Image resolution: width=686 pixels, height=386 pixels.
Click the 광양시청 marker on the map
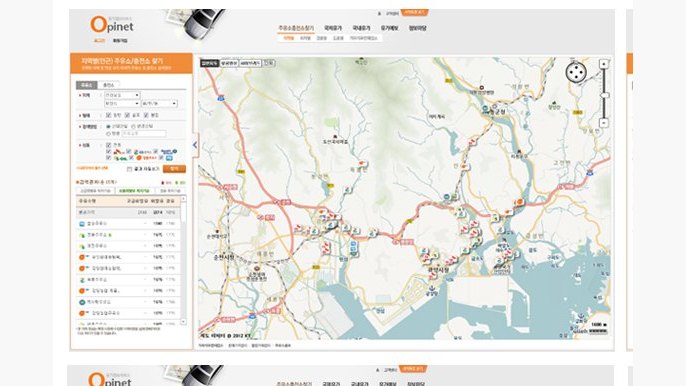(x=438, y=270)
